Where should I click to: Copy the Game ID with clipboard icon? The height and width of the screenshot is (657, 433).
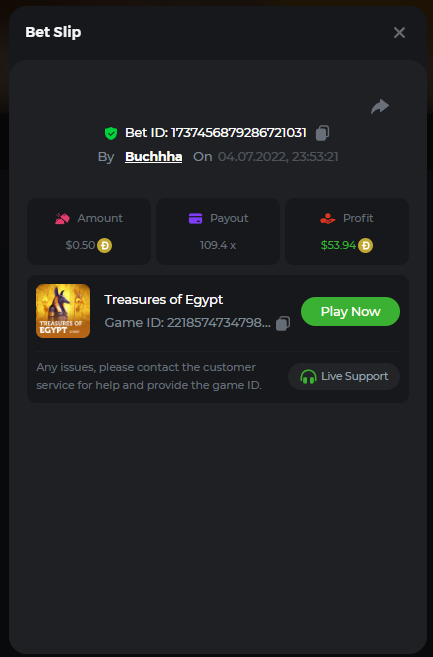tap(283, 323)
